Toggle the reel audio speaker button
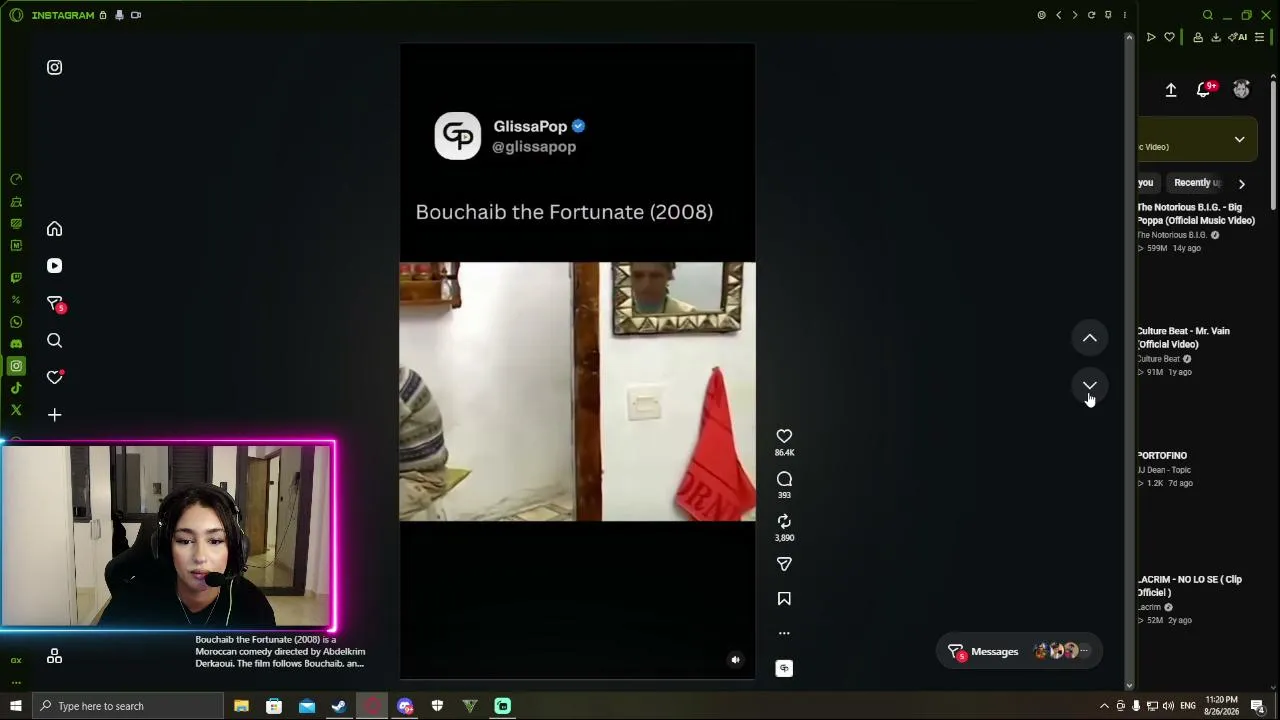1280x720 pixels. (735, 660)
